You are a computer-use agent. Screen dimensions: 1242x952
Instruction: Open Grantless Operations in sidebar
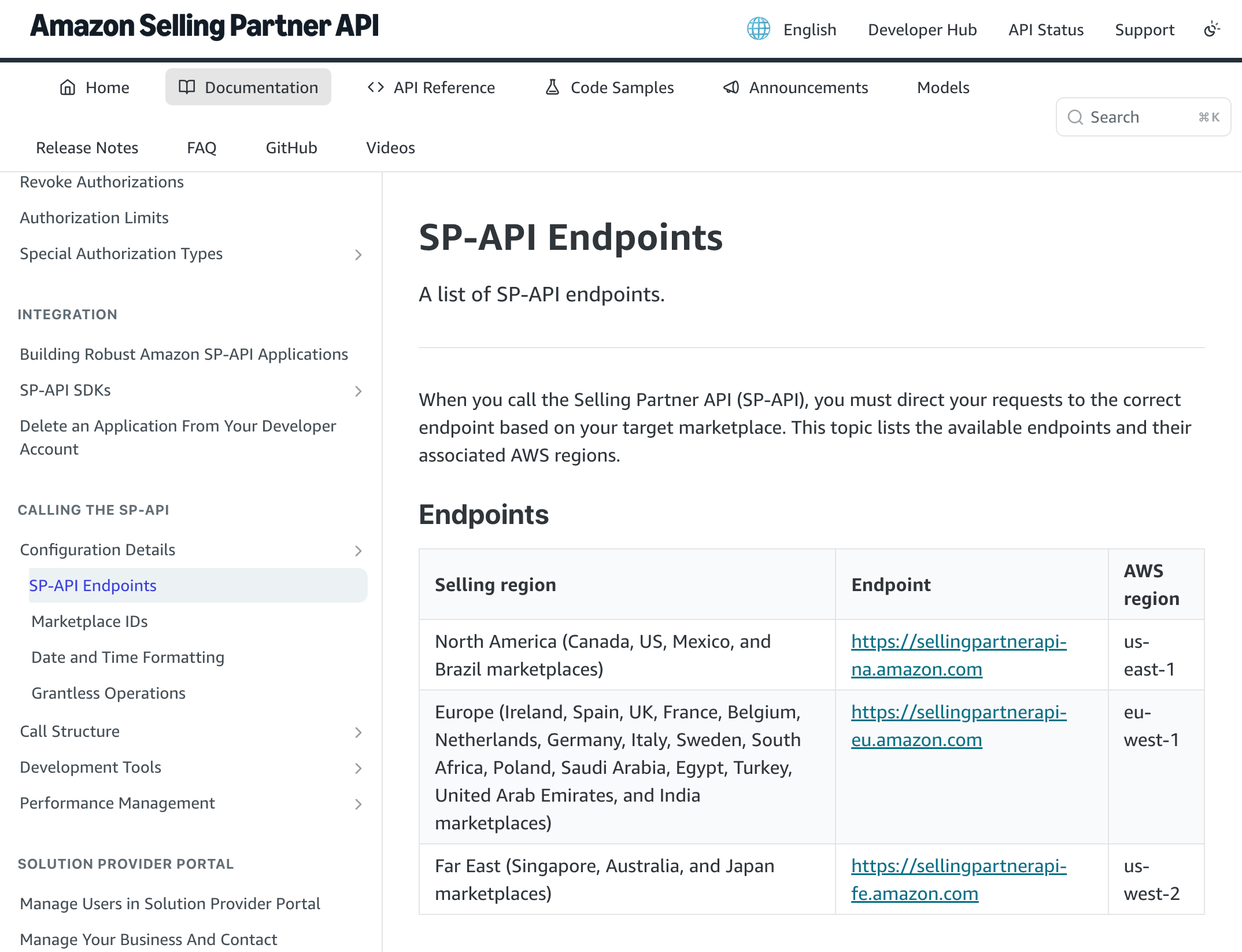tap(108, 693)
